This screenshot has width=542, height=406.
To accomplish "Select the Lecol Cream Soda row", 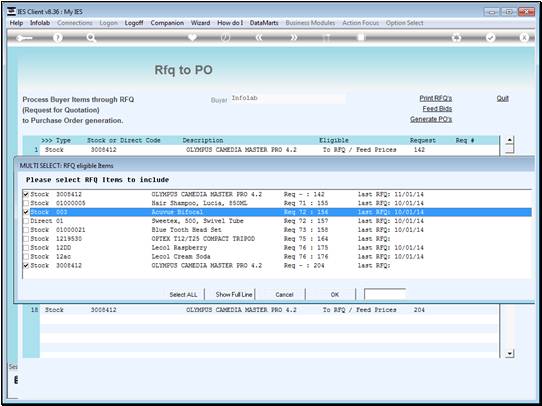I will 277,257.
